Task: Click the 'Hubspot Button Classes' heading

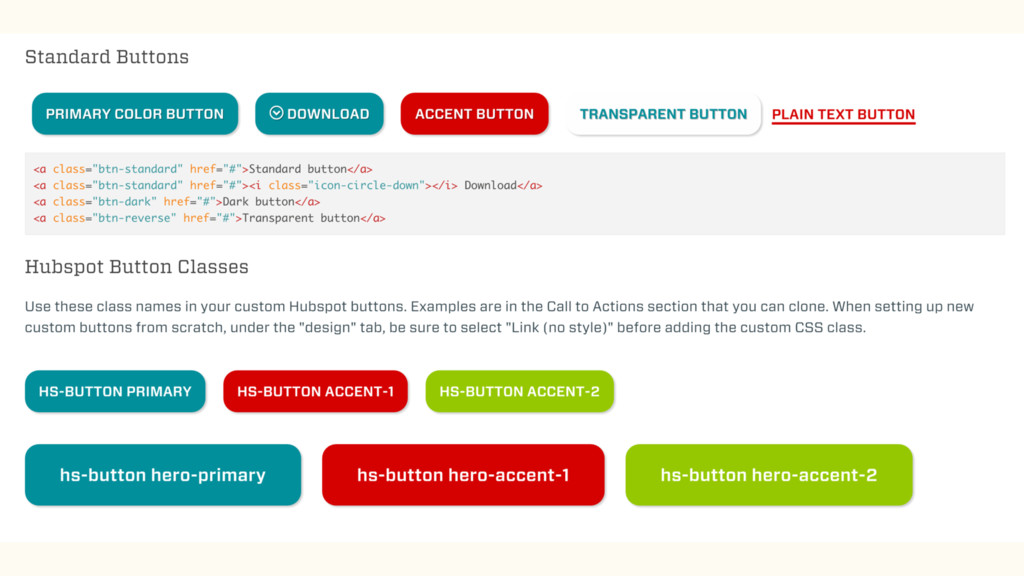Action: tap(137, 267)
